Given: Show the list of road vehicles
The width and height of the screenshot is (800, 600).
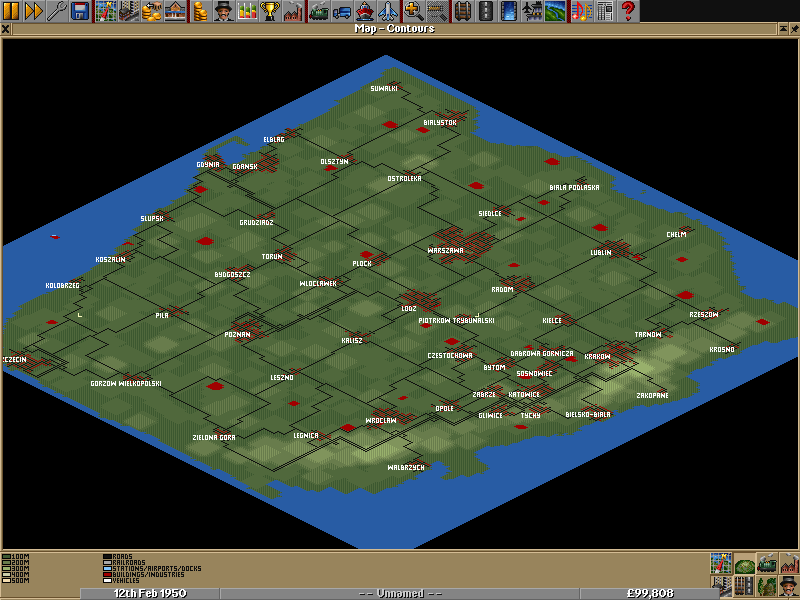Looking at the screenshot, I should pyautogui.click(x=341, y=11).
